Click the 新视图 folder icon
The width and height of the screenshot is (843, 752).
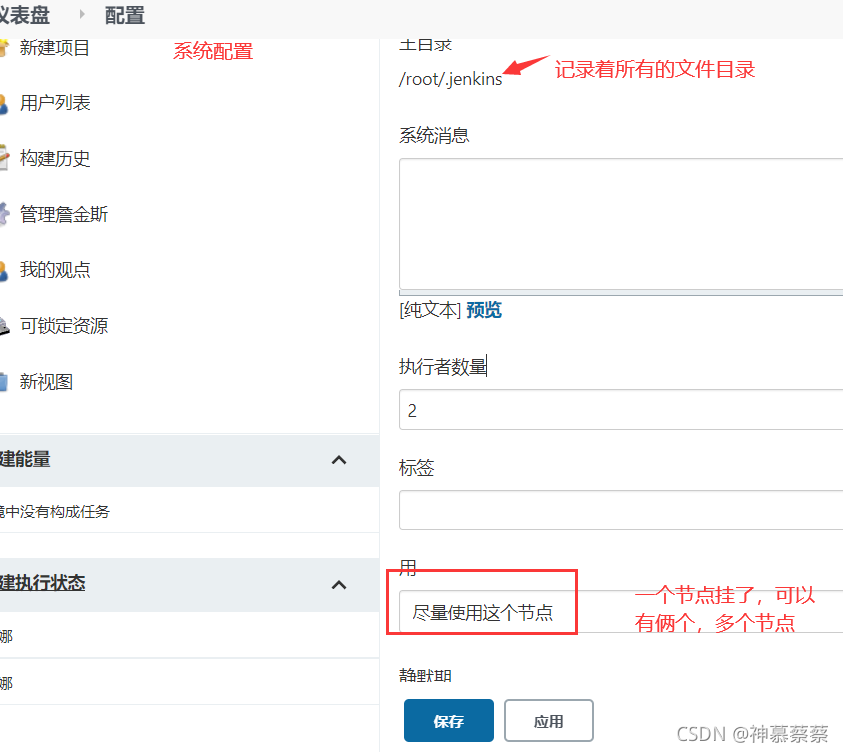pos(4,382)
